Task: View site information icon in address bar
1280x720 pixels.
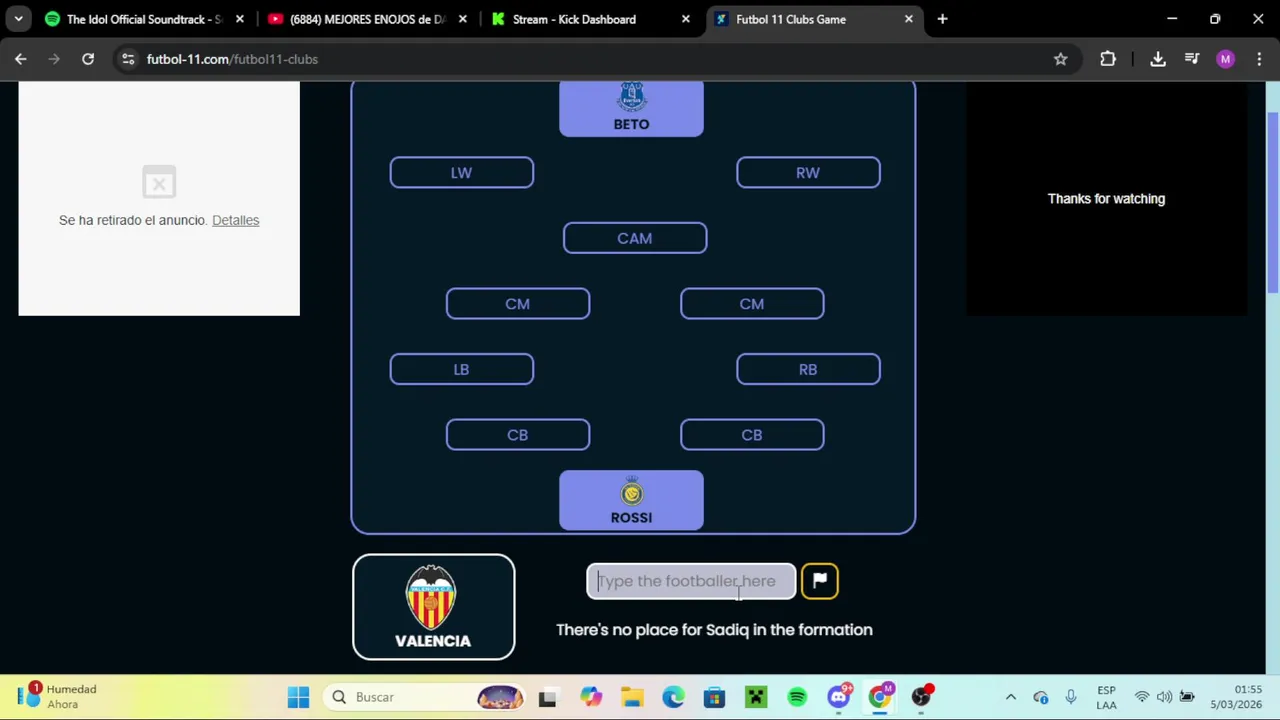Action: pos(128,59)
